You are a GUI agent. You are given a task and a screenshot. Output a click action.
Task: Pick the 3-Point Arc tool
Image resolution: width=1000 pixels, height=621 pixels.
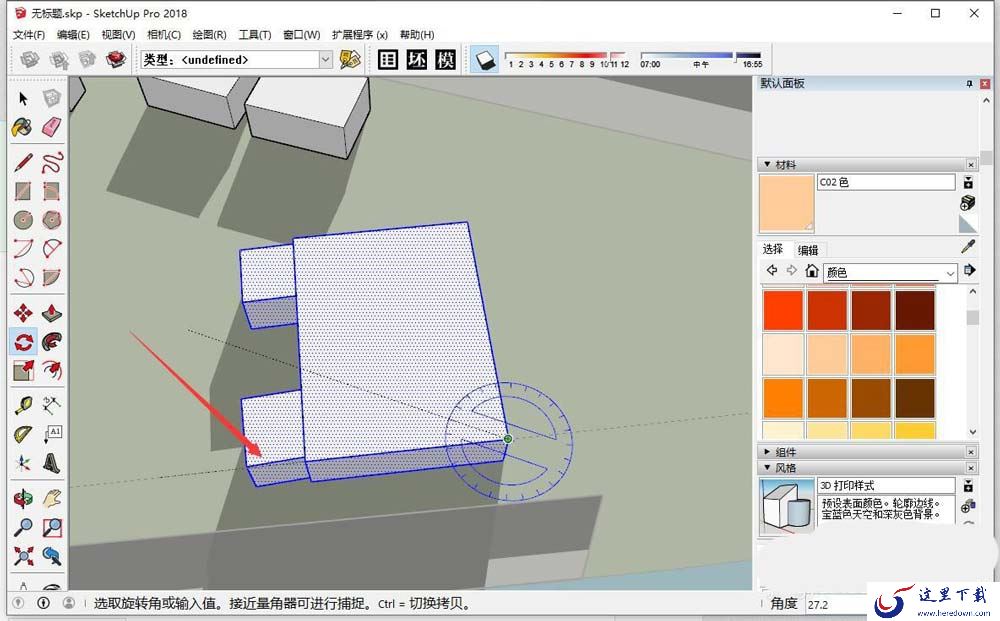pos(24,277)
